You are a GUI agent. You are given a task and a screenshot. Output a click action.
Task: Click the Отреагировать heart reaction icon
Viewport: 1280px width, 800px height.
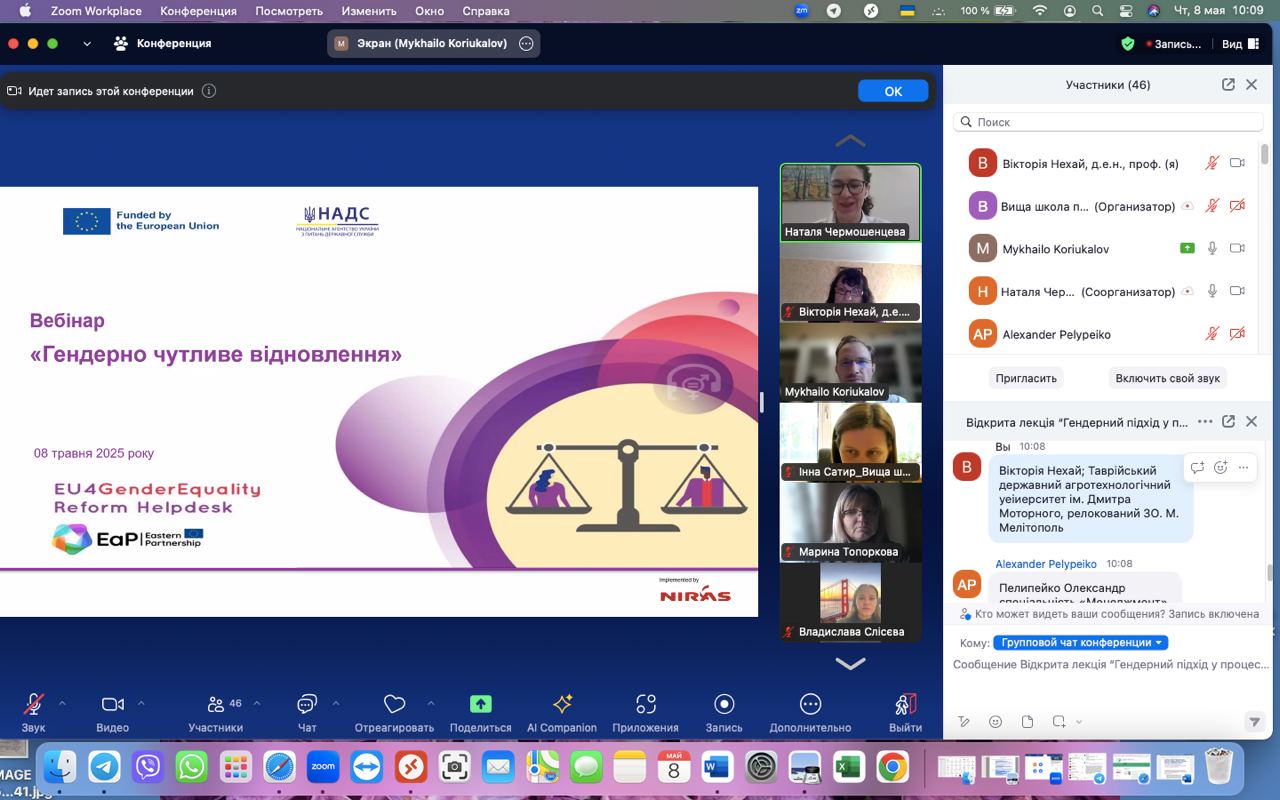(394, 704)
